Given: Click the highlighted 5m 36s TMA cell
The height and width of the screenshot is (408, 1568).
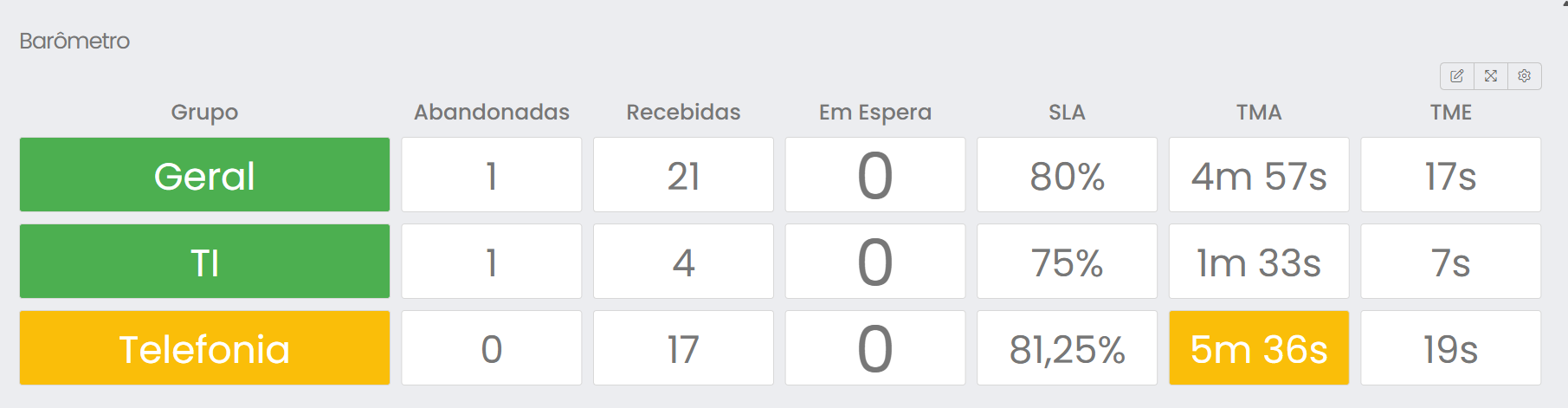Looking at the screenshot, I should click(x=1259, y=348).
